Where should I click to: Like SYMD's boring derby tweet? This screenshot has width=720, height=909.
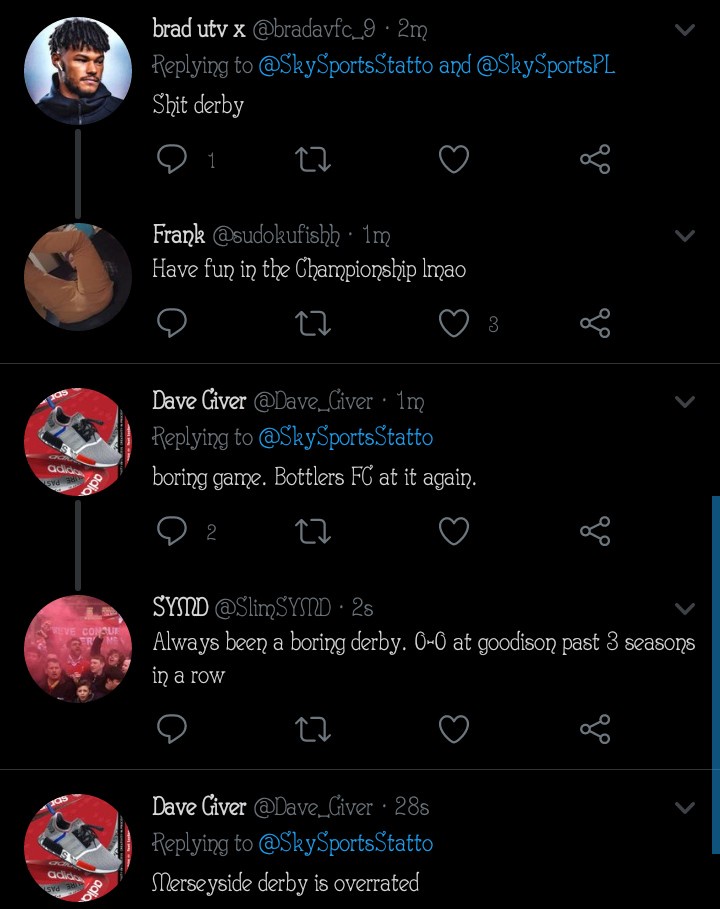[454, 729]
